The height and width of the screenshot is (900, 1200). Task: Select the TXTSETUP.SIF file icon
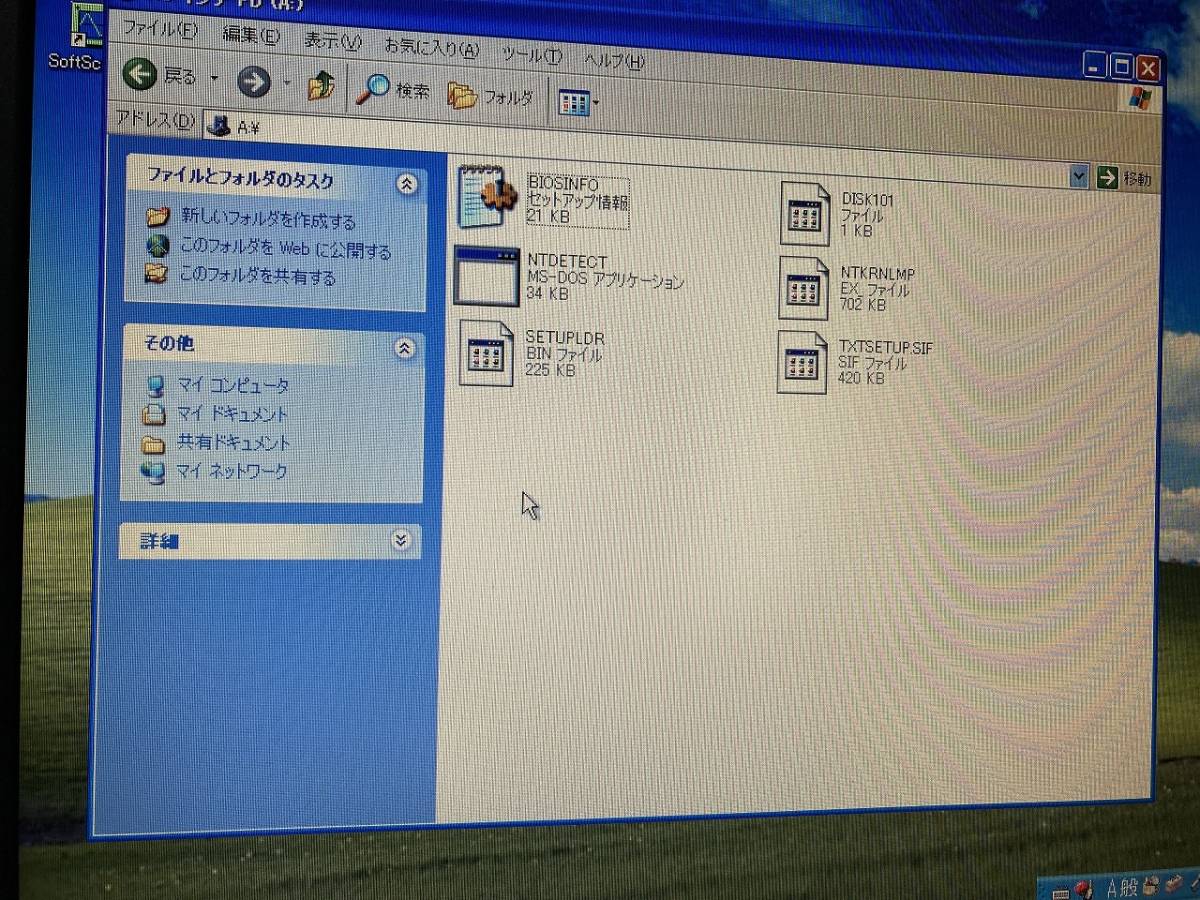pos(803,362)
